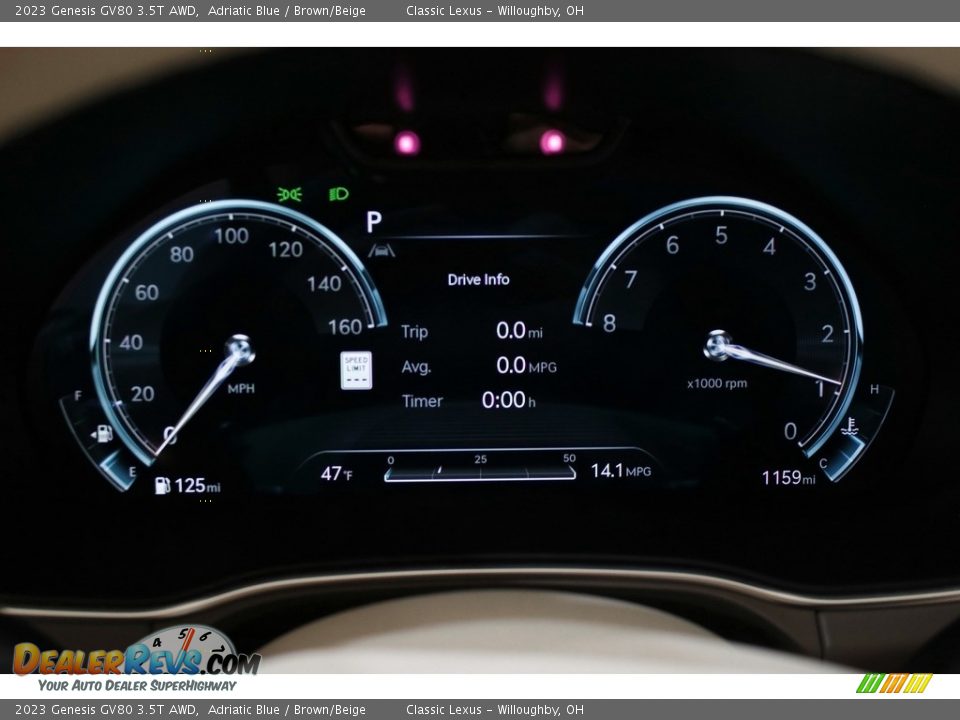Click the coolant temperature icon
960x720 pixels.
[x=849, y=427]
